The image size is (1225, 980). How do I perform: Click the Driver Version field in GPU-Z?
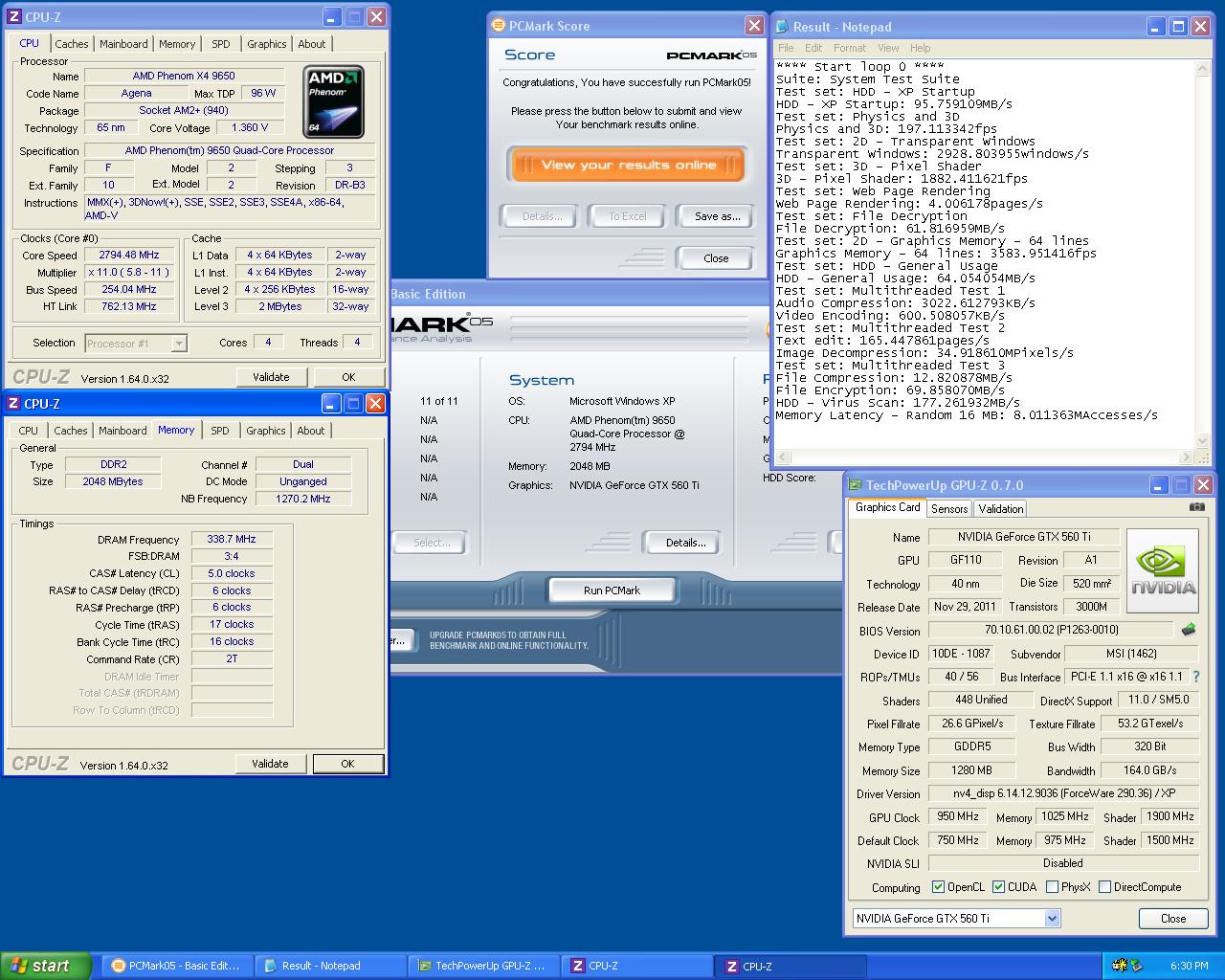pyautogui.click(x=1063, y=793)
